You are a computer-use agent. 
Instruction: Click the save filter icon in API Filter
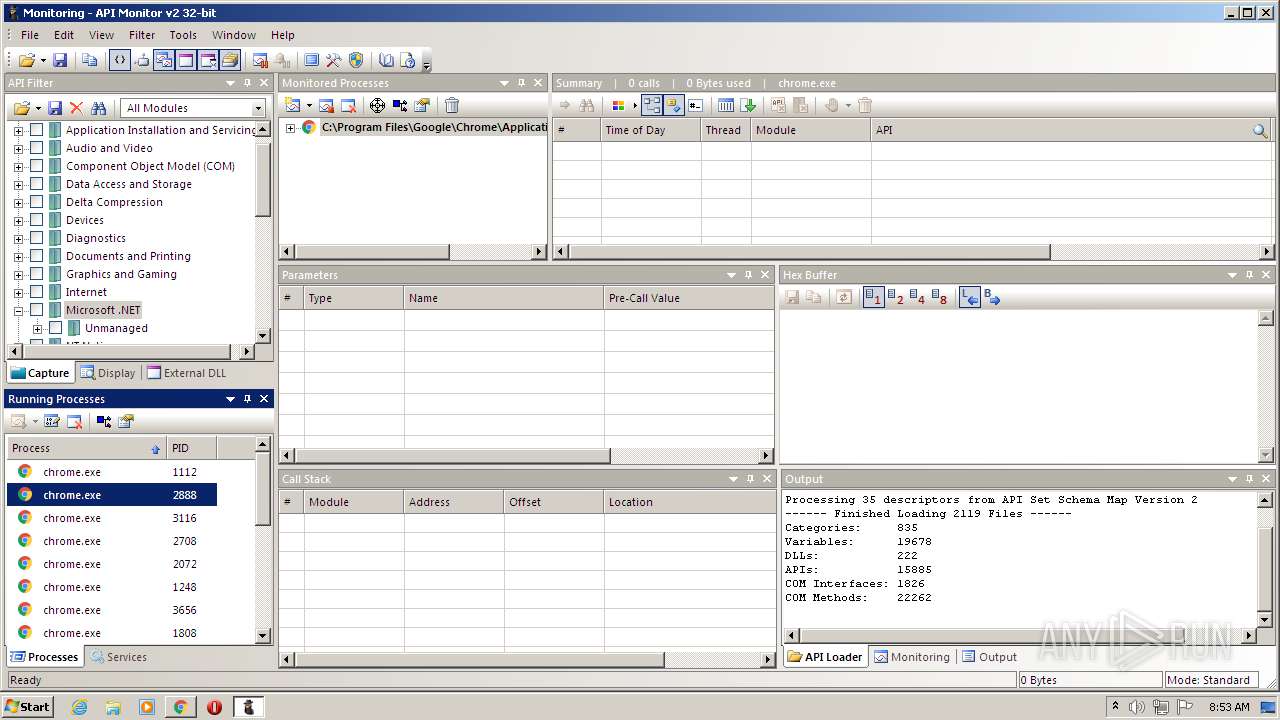[x=55, y=108]
